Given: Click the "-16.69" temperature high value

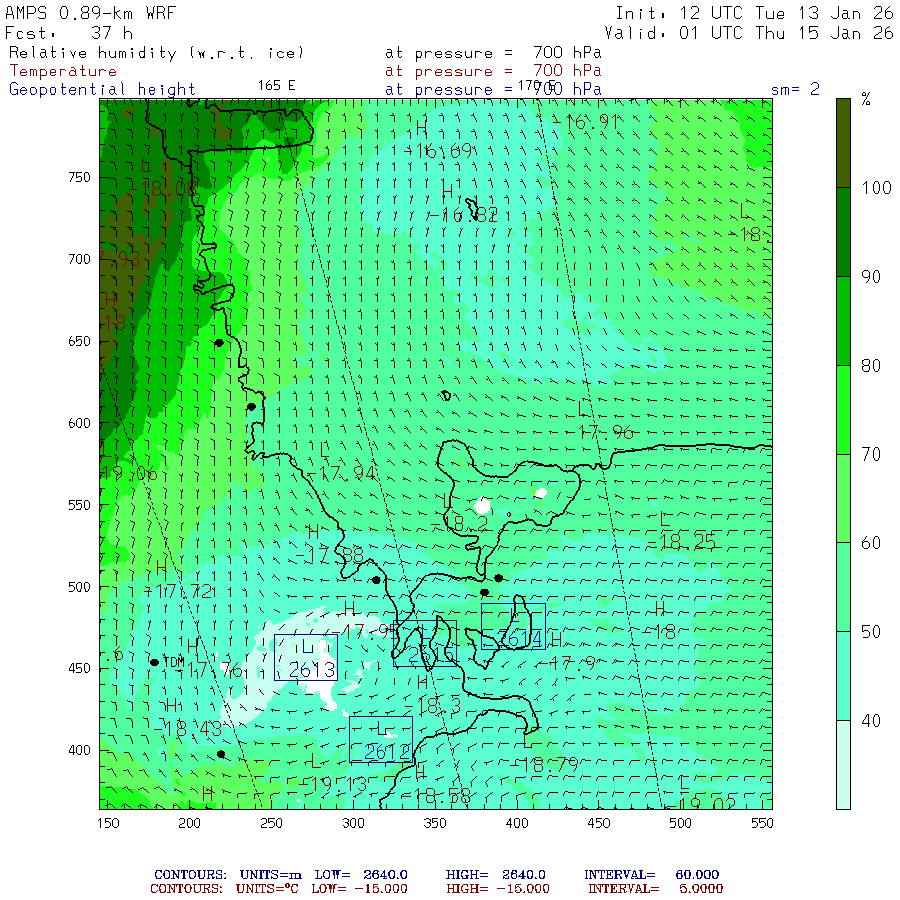Looking at the screenshot, I should point(438,151).
